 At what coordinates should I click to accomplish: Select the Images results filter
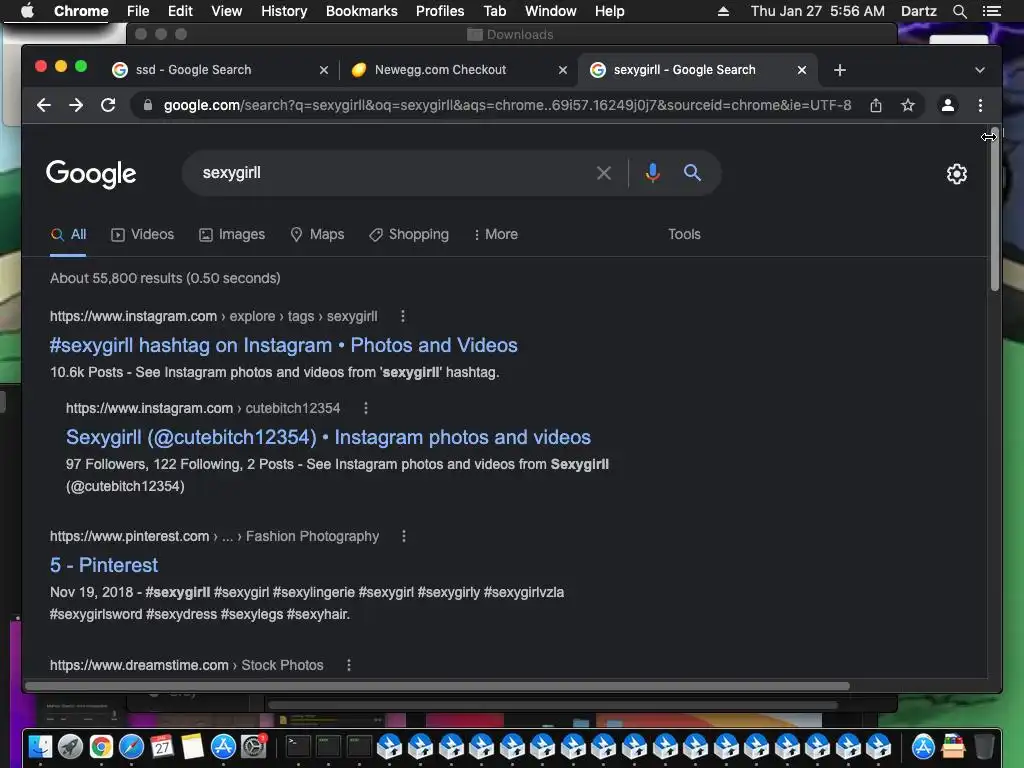tap(232, 234)
